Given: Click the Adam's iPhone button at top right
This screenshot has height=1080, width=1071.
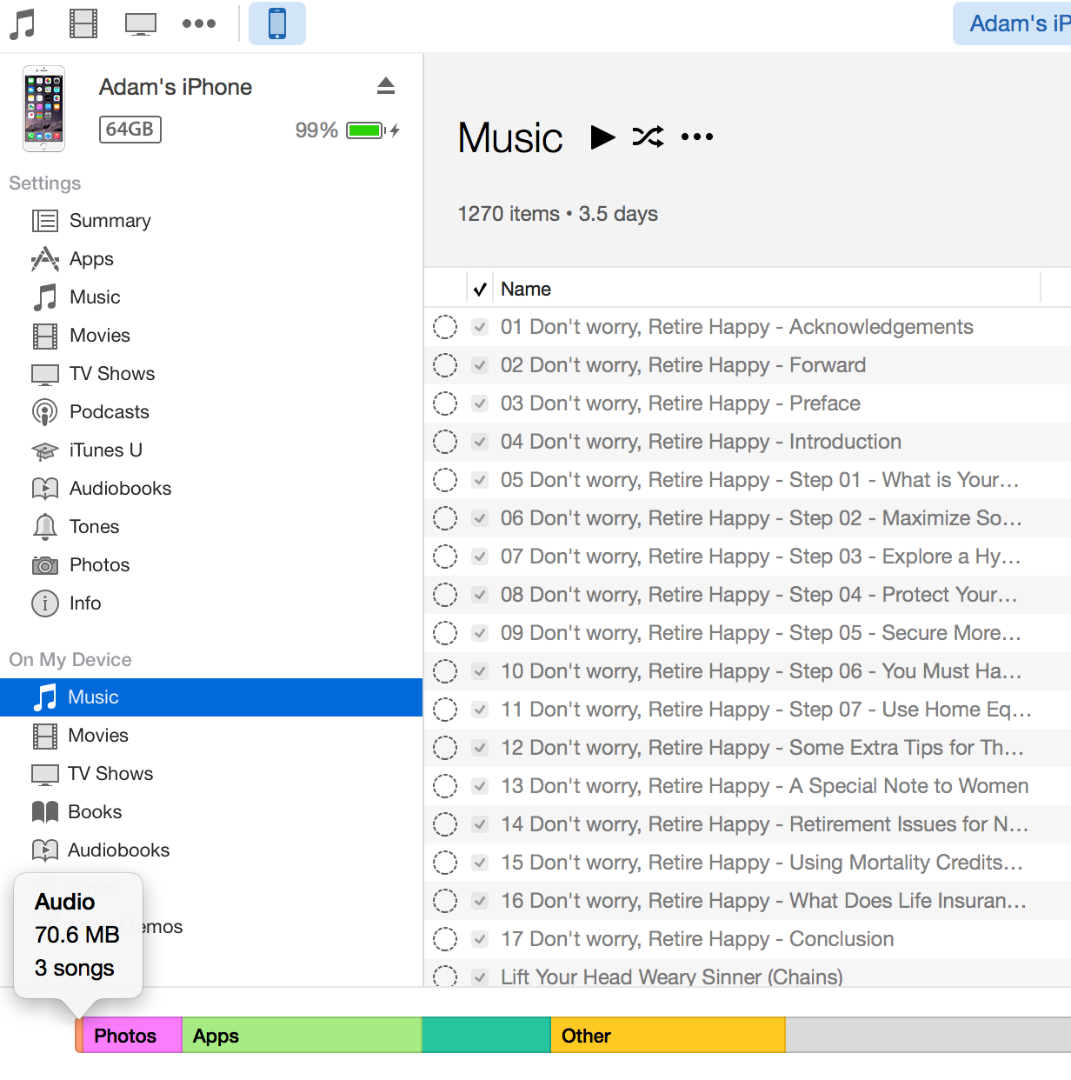Looking at the screenshot, I should [x=1012, y=23].
